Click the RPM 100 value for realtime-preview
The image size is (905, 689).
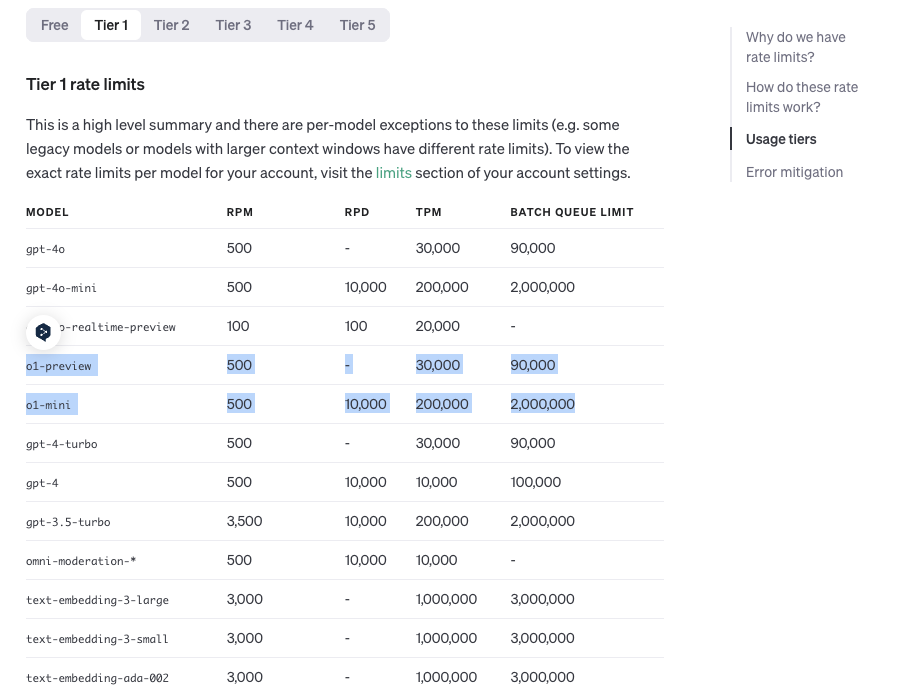click(238, 326)
